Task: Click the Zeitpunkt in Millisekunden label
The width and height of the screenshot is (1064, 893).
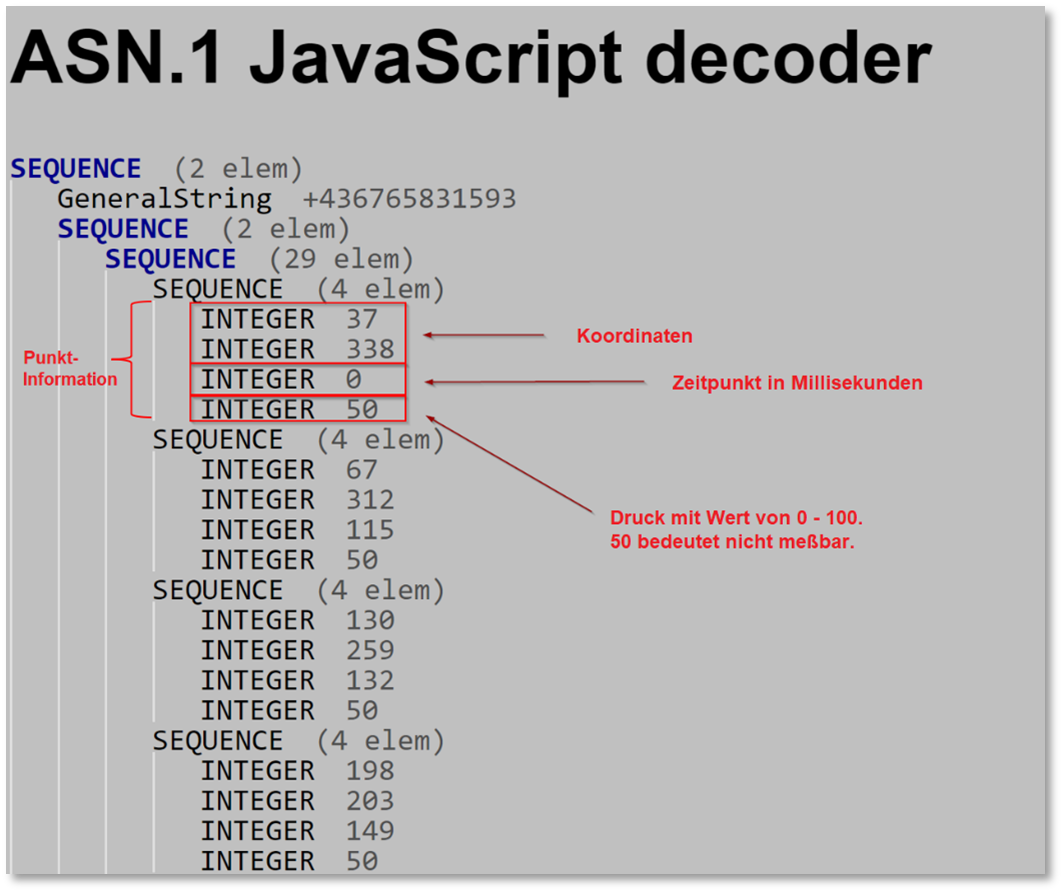Action: pyautogui.click(x=797, y=383)
